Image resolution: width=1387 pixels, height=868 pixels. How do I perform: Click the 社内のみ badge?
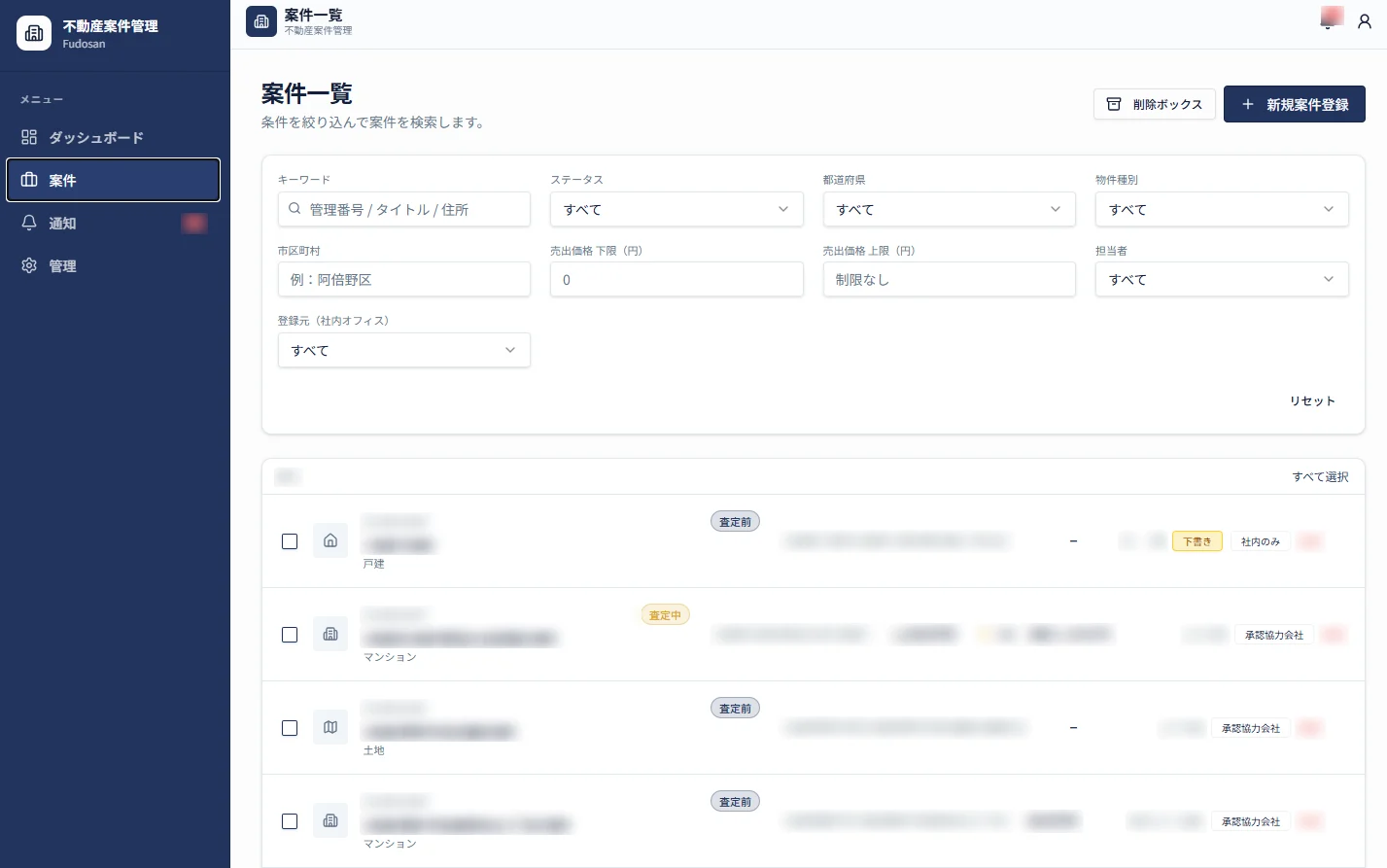[x=1261, y=541]
